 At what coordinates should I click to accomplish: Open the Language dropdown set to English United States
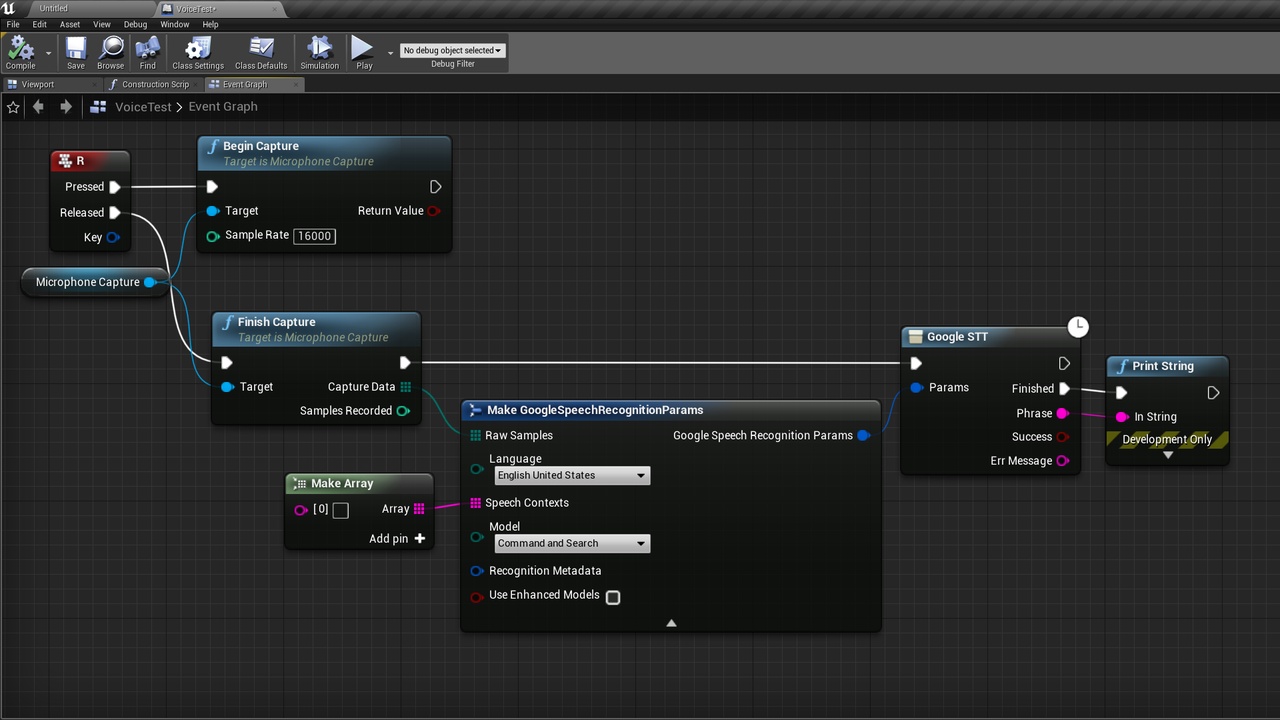click(x=572, y=476)
